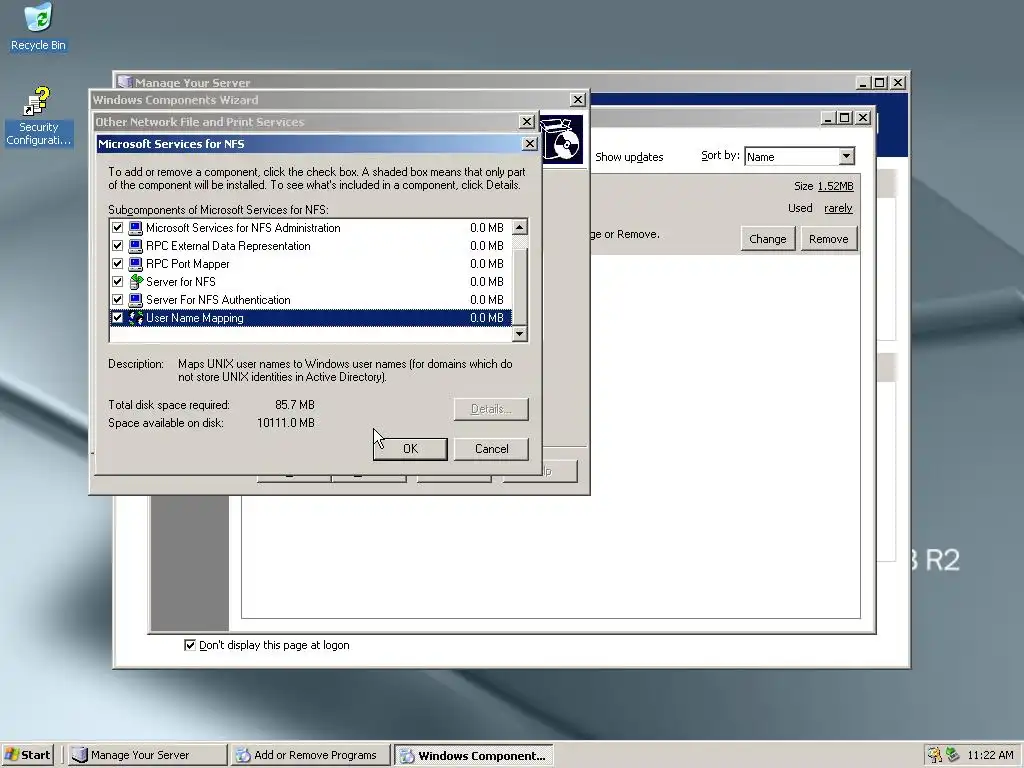Viewport: 1024px width, 768px height.
Task: Toggle Server For NFS Authentication checkbox
Action: pos(118,300)
